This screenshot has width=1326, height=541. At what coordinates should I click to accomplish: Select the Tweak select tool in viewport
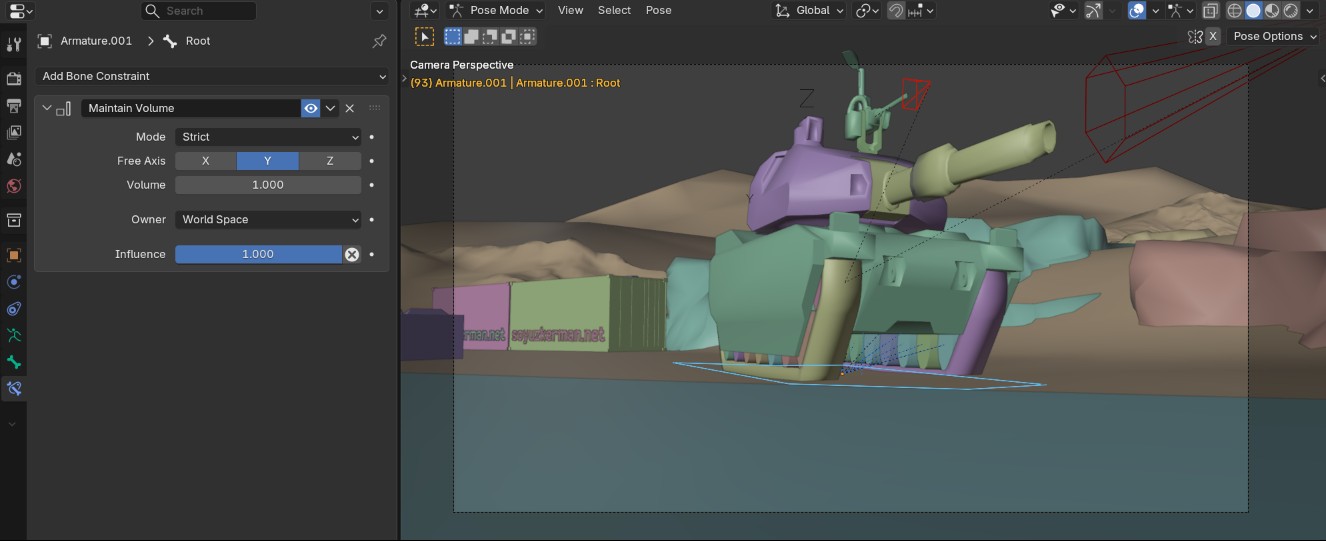click(x=425, y=36)
